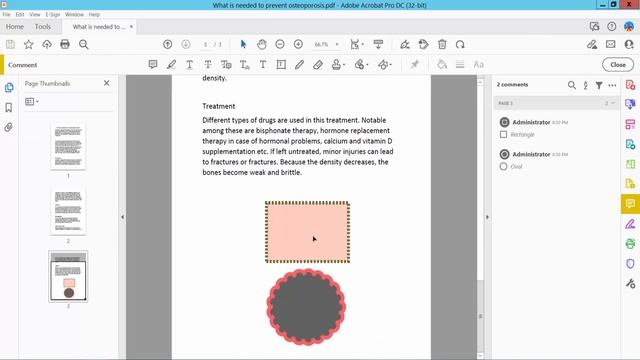Select the pencil drawing tool
The width and height of the screenshot is (640, 360).
coord(299,64)
